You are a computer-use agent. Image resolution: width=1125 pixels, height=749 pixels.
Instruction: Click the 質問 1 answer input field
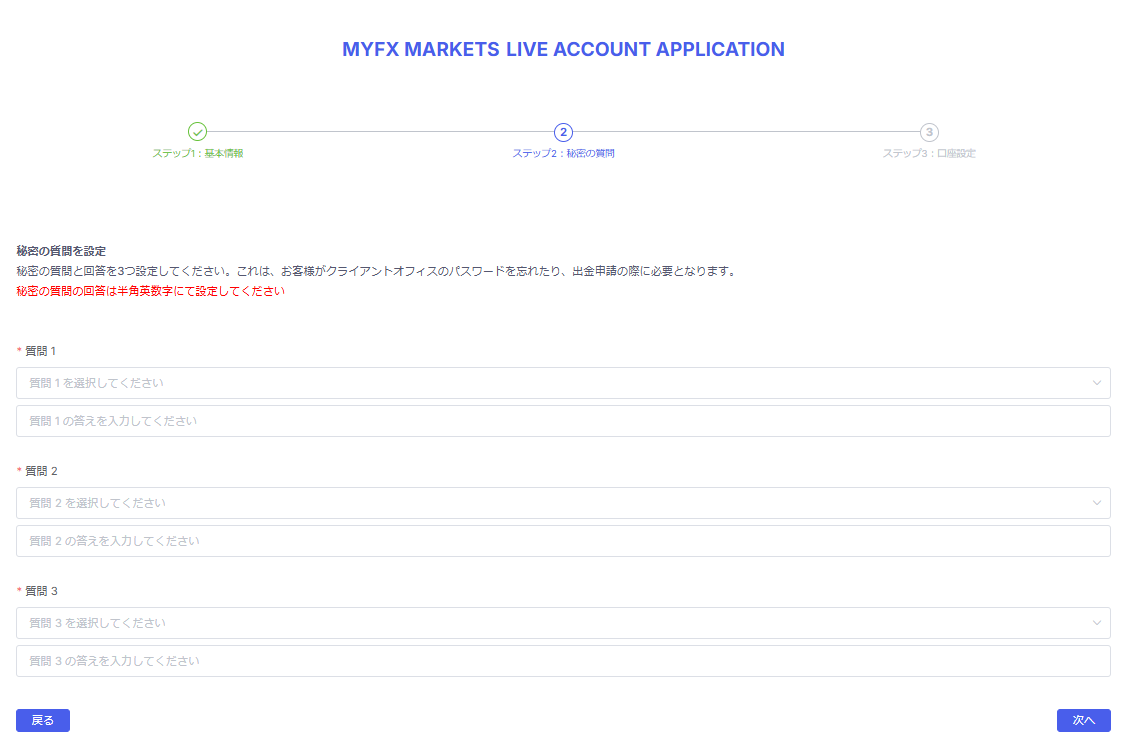pos(563,421)
